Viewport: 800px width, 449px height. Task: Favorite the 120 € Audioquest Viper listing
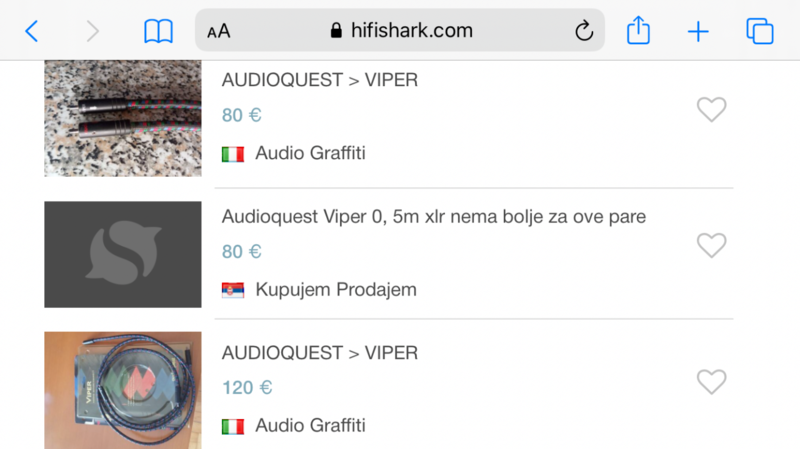(x=711, y=381)
